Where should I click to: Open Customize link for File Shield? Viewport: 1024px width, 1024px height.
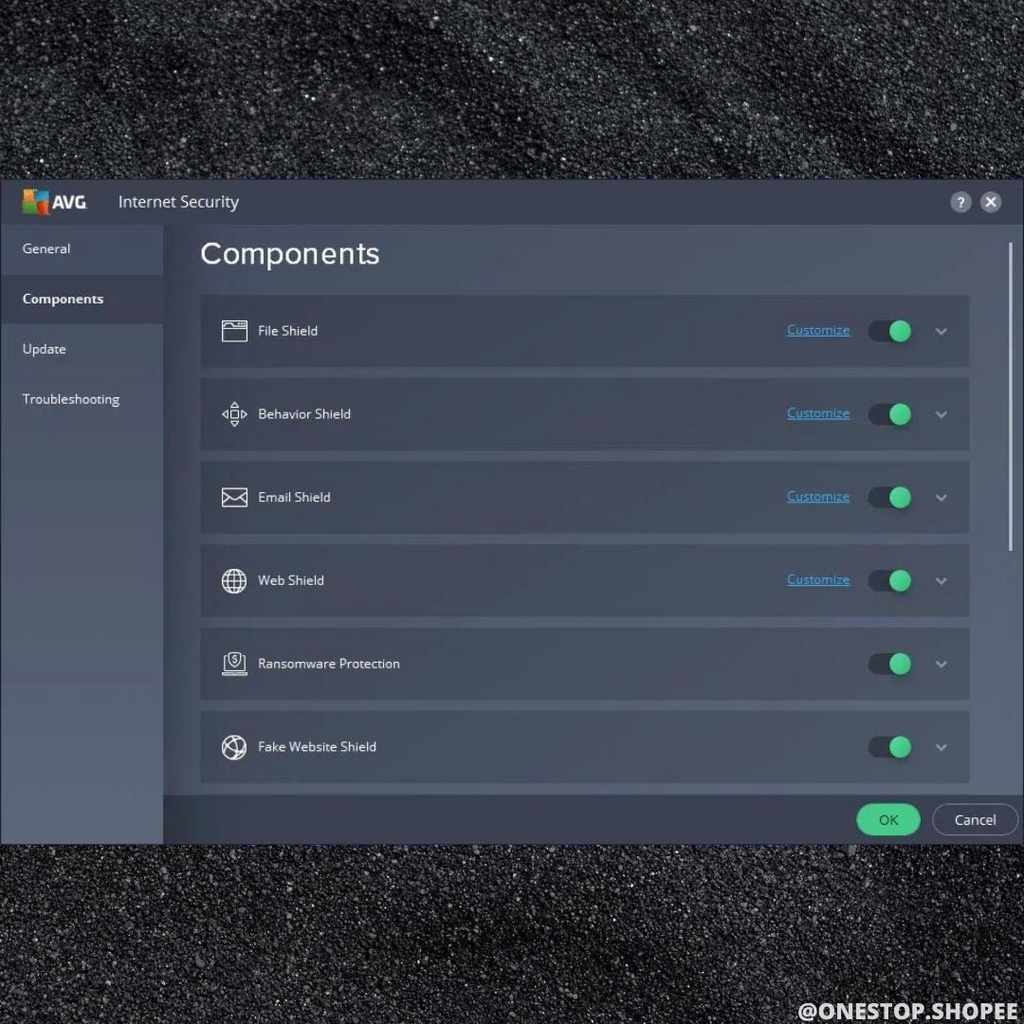[818, 330]
